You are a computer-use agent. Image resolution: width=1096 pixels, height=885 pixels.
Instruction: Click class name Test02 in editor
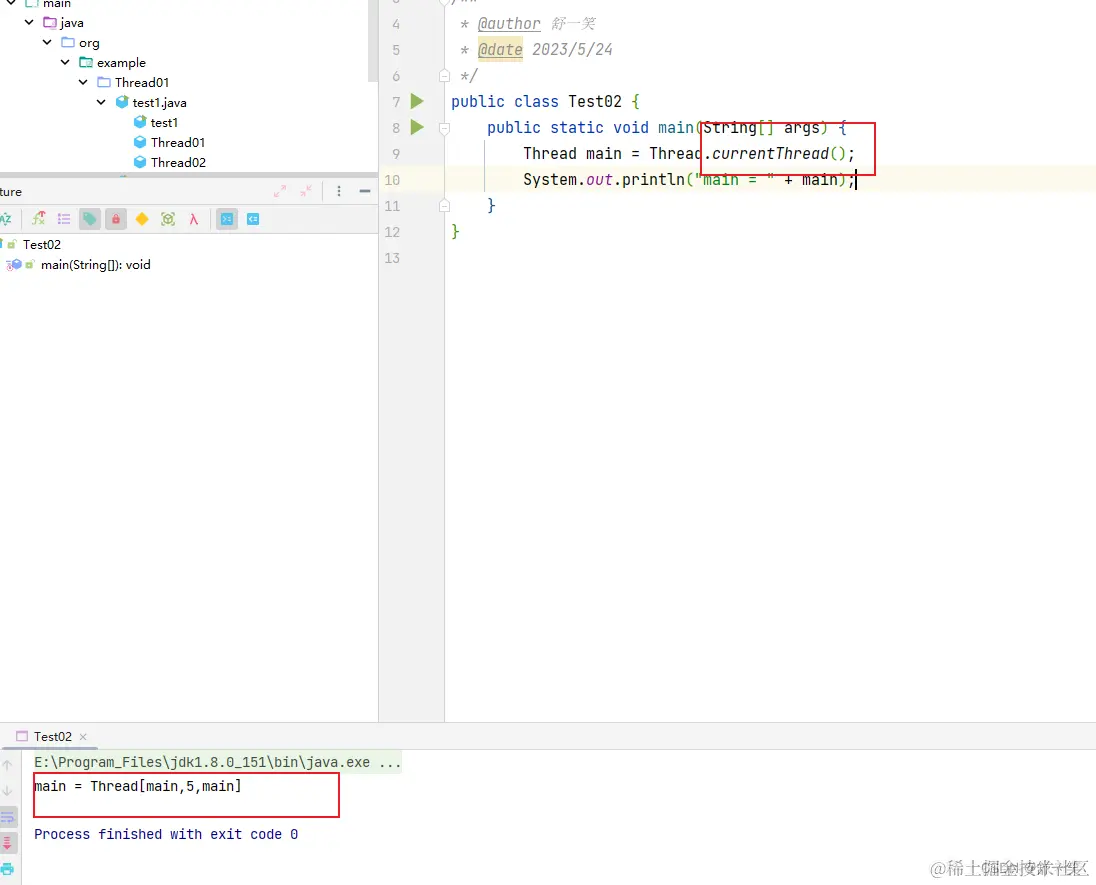(x=595, y=101)
